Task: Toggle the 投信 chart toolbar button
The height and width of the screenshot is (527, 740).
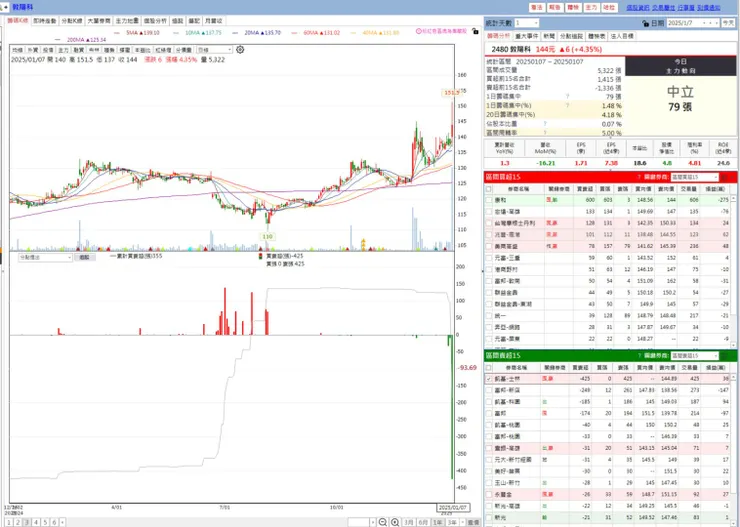Action: click(x=48, y=50)
